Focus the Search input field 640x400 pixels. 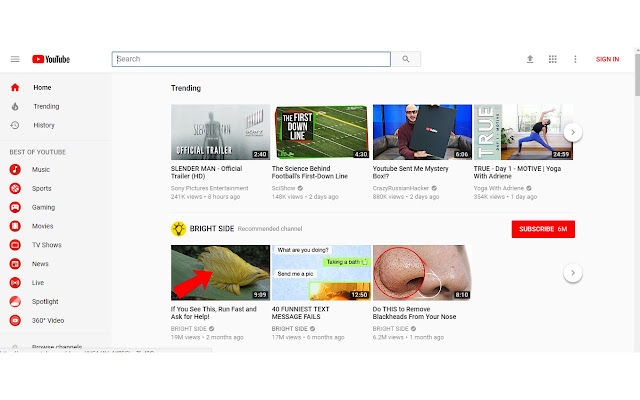click(x=251, y=59)
